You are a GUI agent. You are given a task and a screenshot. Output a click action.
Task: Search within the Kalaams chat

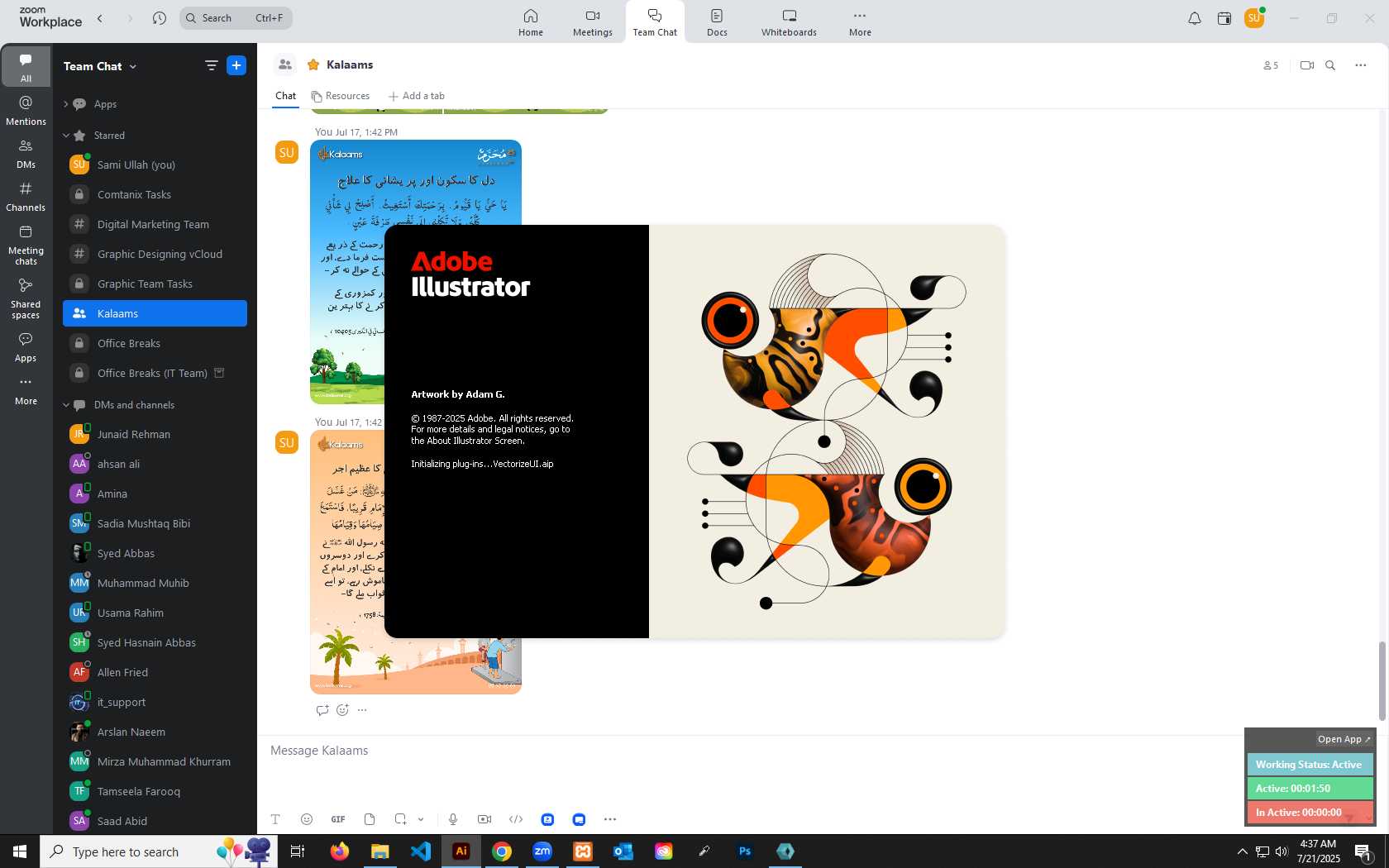coord(1330,65)
